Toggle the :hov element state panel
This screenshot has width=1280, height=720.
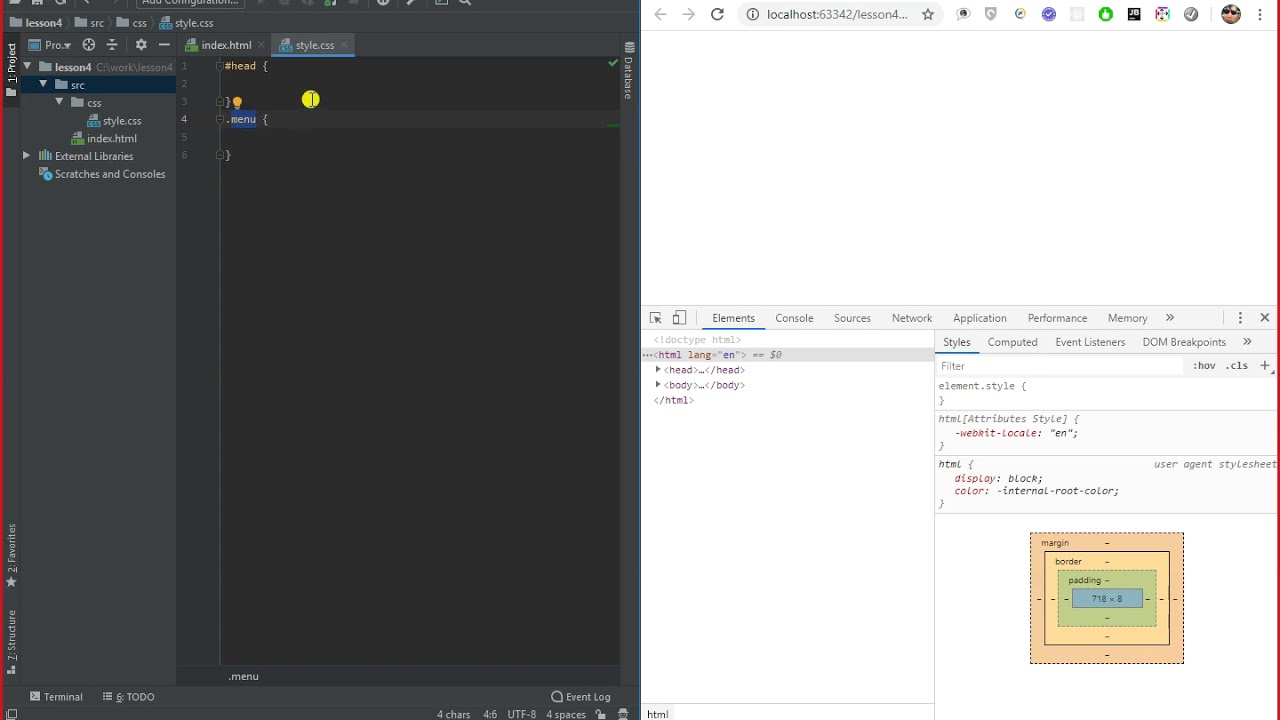pyautogui.click(x=1204, y=366)
